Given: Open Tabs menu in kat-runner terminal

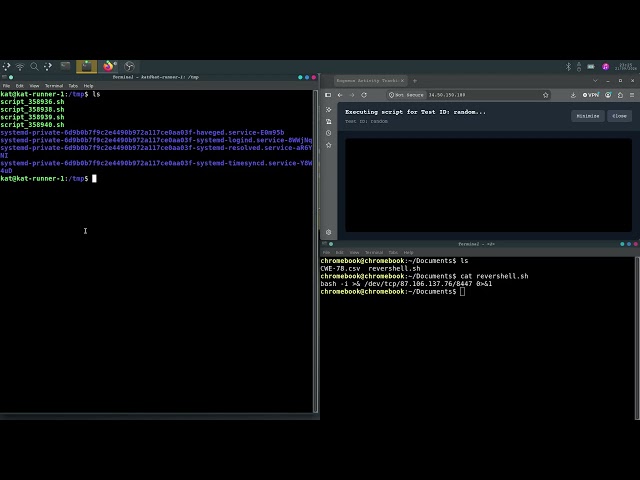Looking at the screenshot, I should 73,86.
